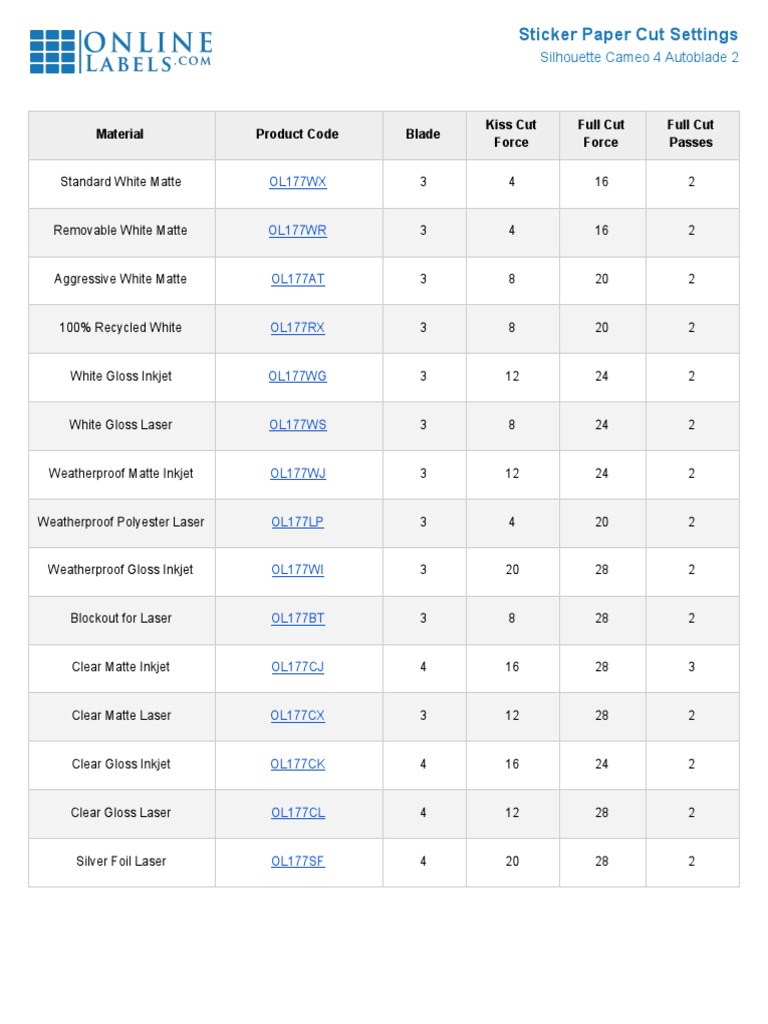Click the Silhouette Cameo 4 Autoblade 2 subtitle

pos(639,58)
